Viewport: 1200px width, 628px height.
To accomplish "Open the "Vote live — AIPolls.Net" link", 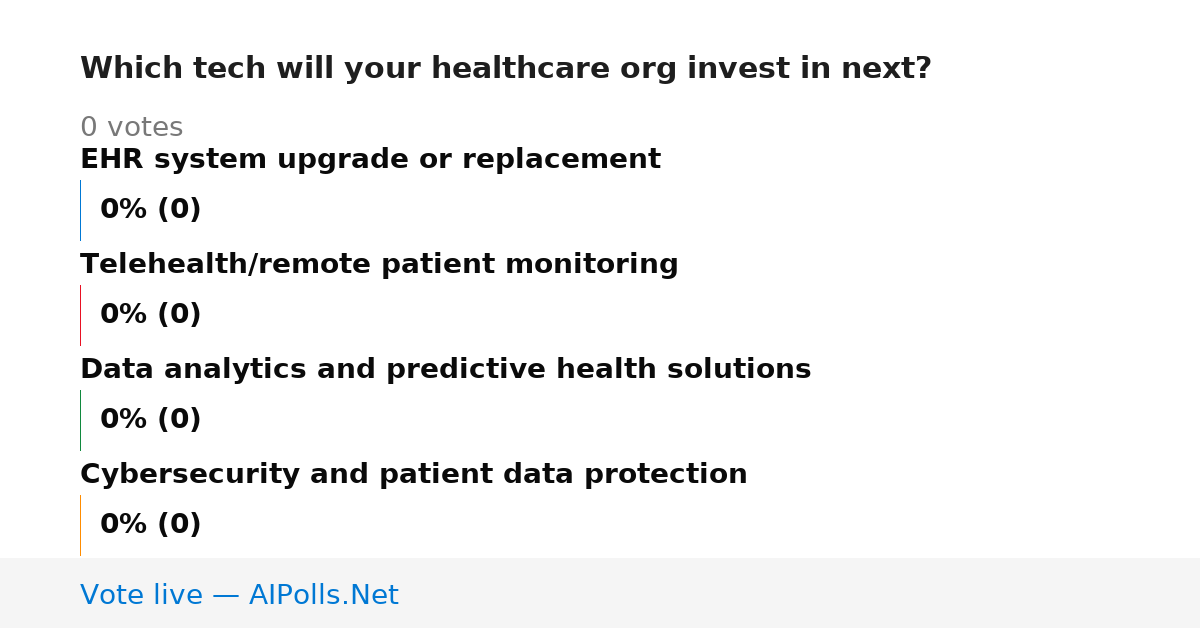I will click(x=239, y=596).
